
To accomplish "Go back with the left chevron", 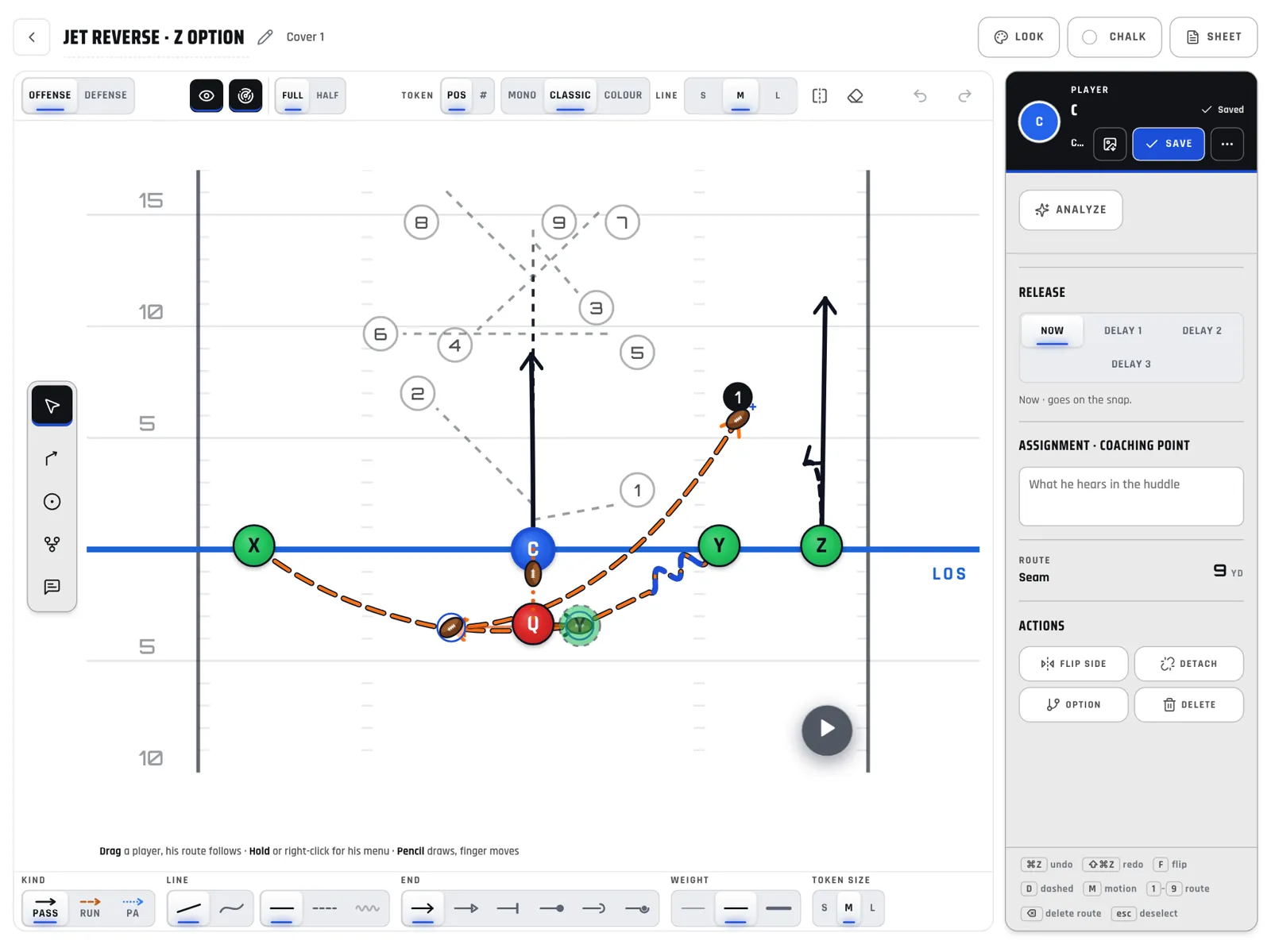I will pyautogui.click(x=32, y=37).
